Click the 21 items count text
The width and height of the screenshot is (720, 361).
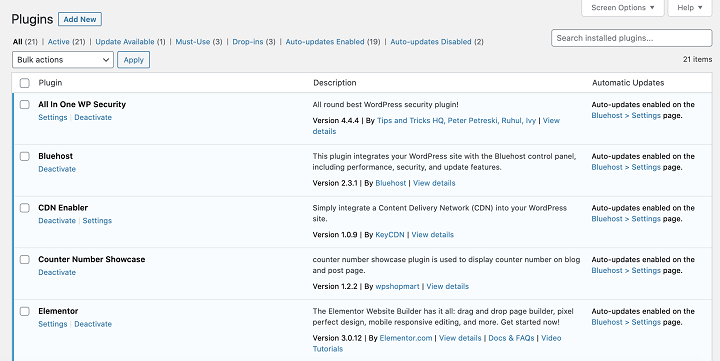[x=698, y=59]
